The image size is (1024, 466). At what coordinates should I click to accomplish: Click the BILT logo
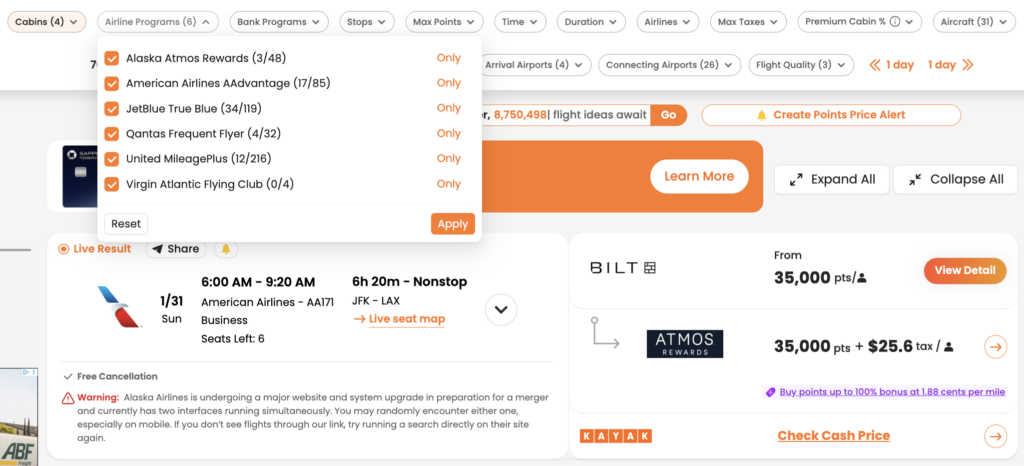tap(622, 268)
